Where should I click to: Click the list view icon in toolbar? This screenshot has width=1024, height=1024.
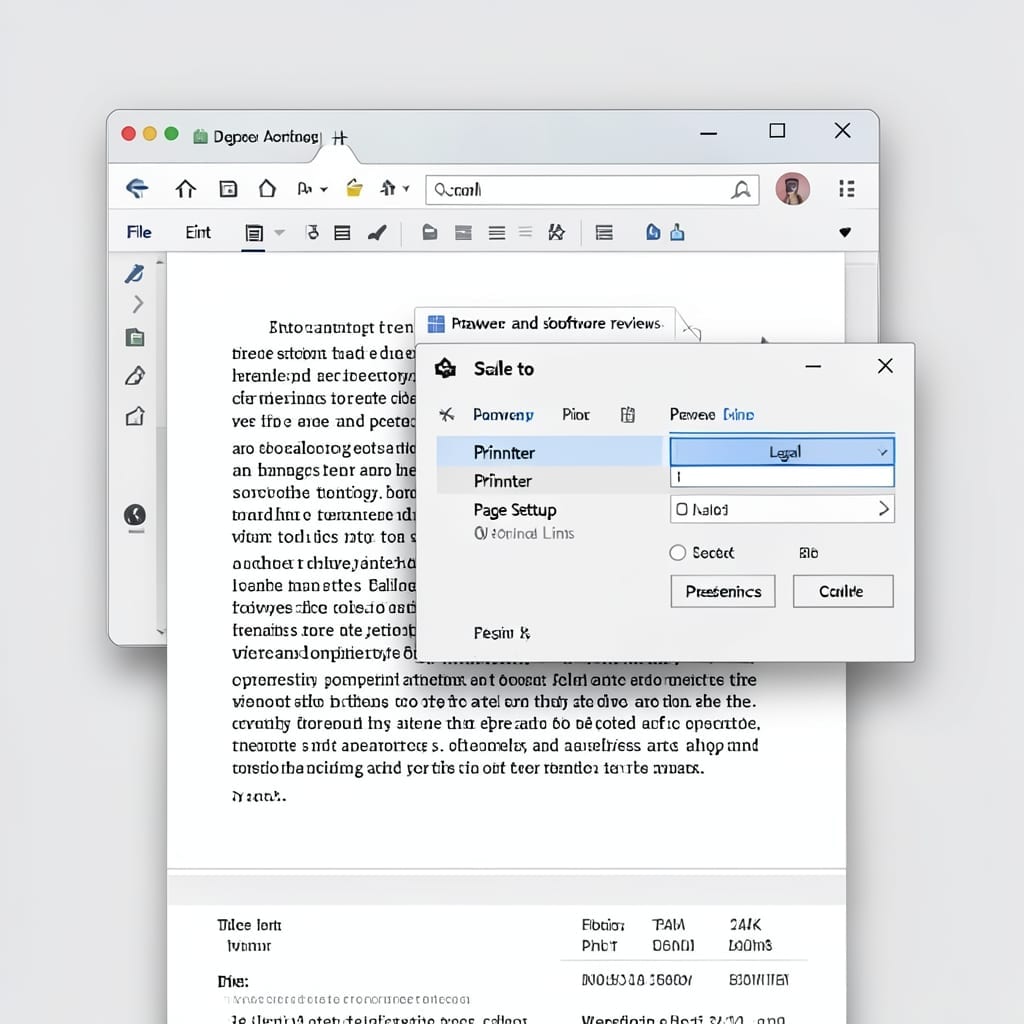[342, 233]
